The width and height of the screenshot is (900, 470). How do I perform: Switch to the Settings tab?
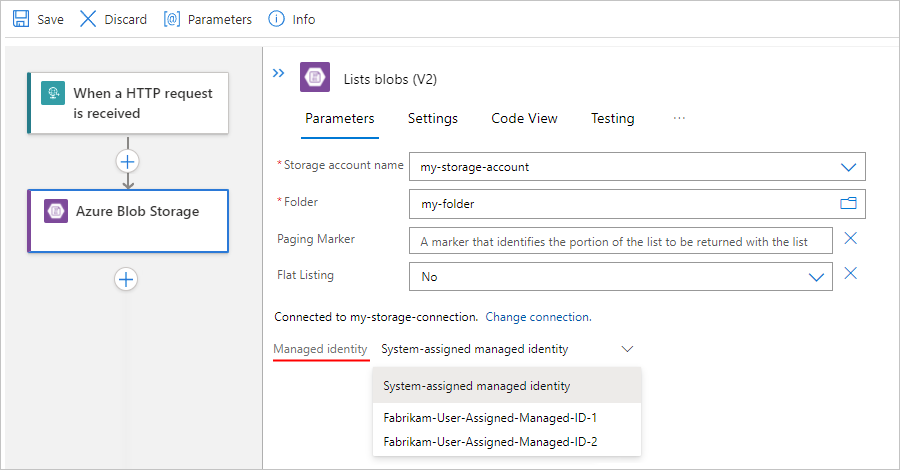click(433, 118)
